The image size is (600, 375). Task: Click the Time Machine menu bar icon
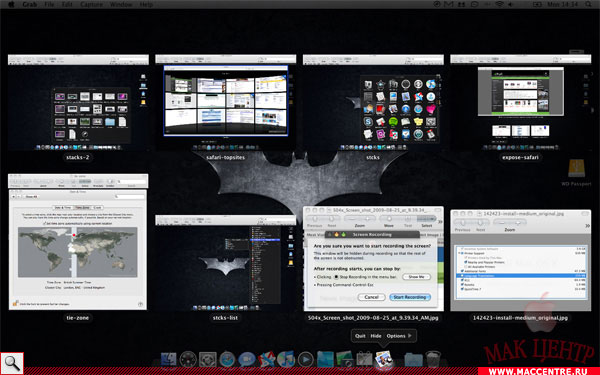[x=437, y=4]
